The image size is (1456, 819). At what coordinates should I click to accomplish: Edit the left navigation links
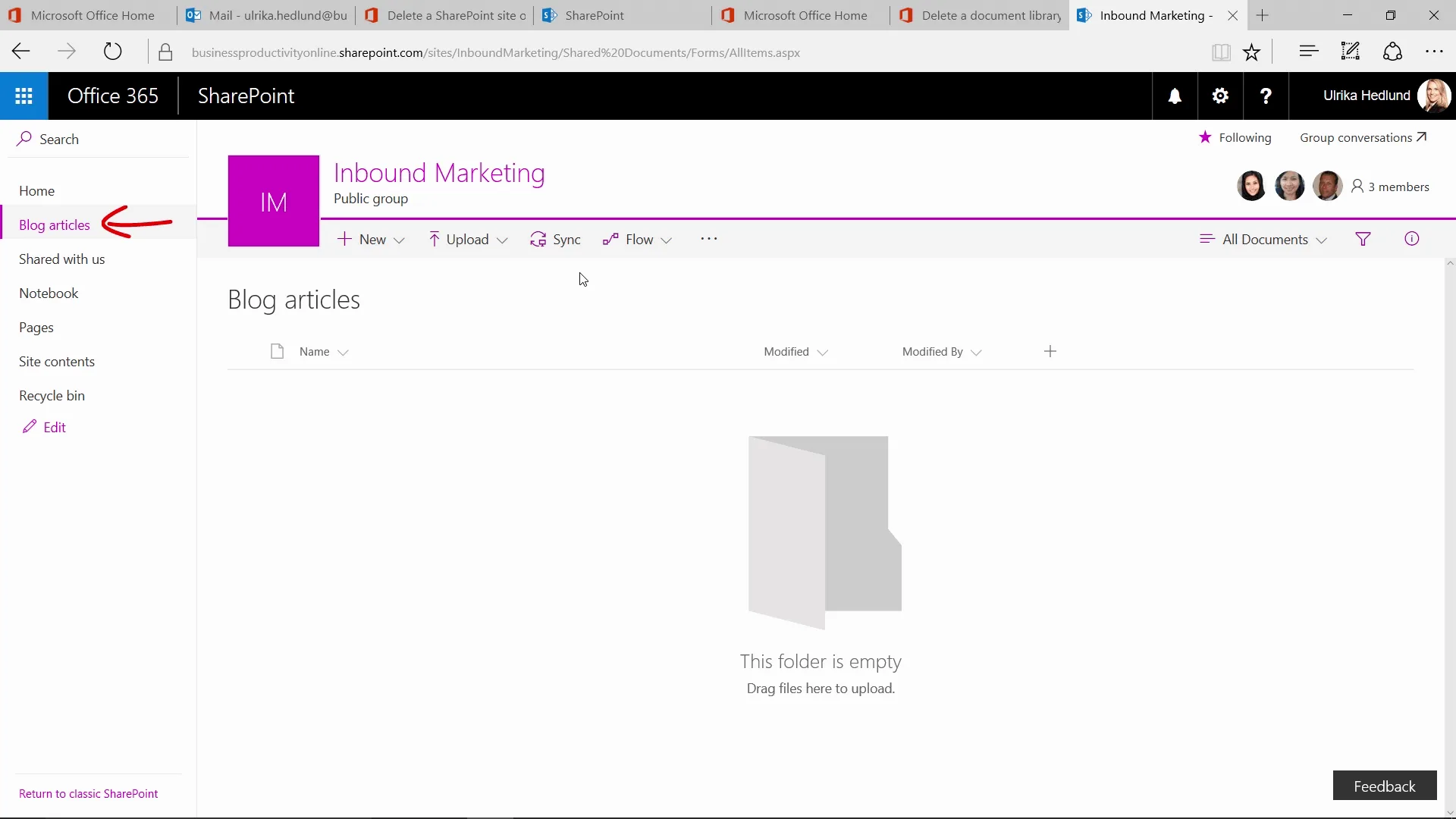(x=45, y=427)
